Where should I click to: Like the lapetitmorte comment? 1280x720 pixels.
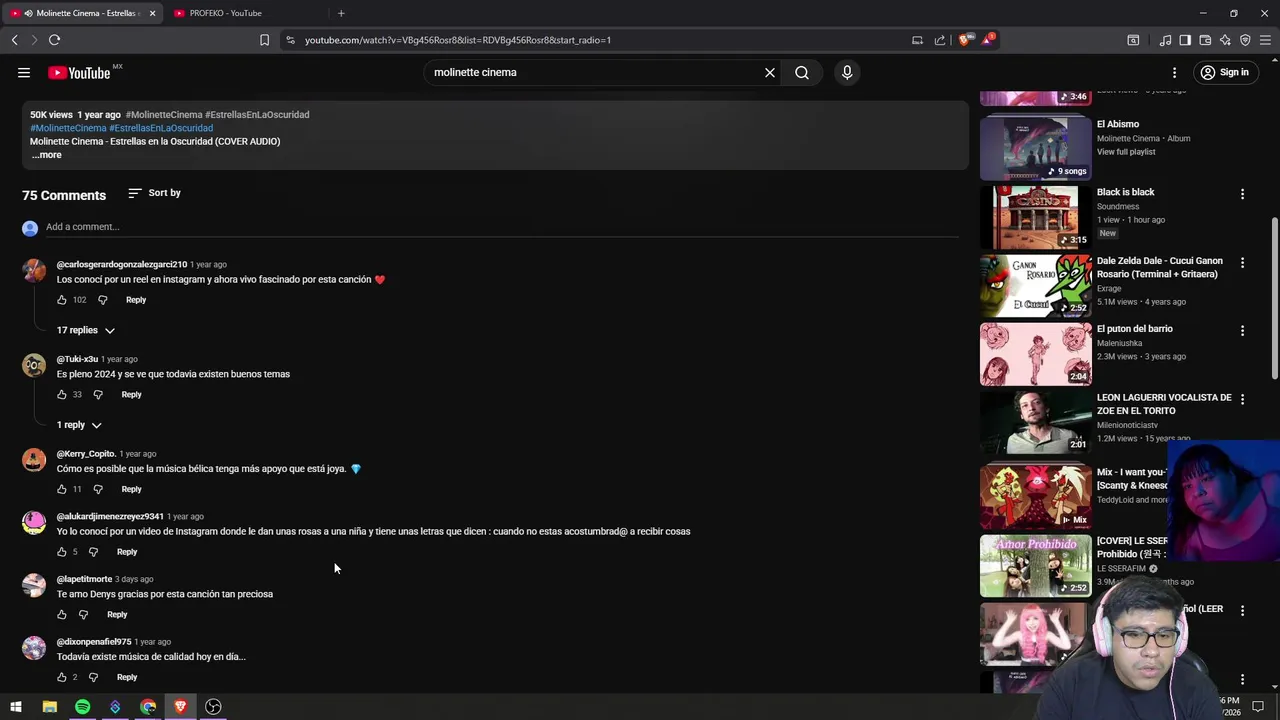point(62,615)
